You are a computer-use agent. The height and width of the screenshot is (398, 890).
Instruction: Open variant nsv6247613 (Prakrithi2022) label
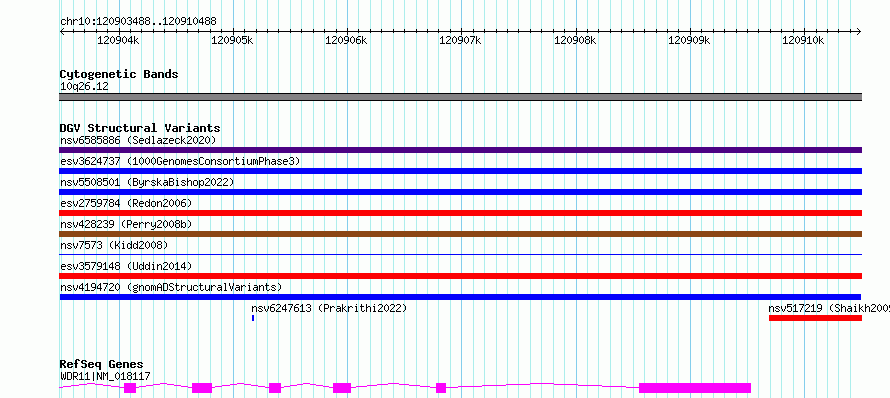point(329,308)
